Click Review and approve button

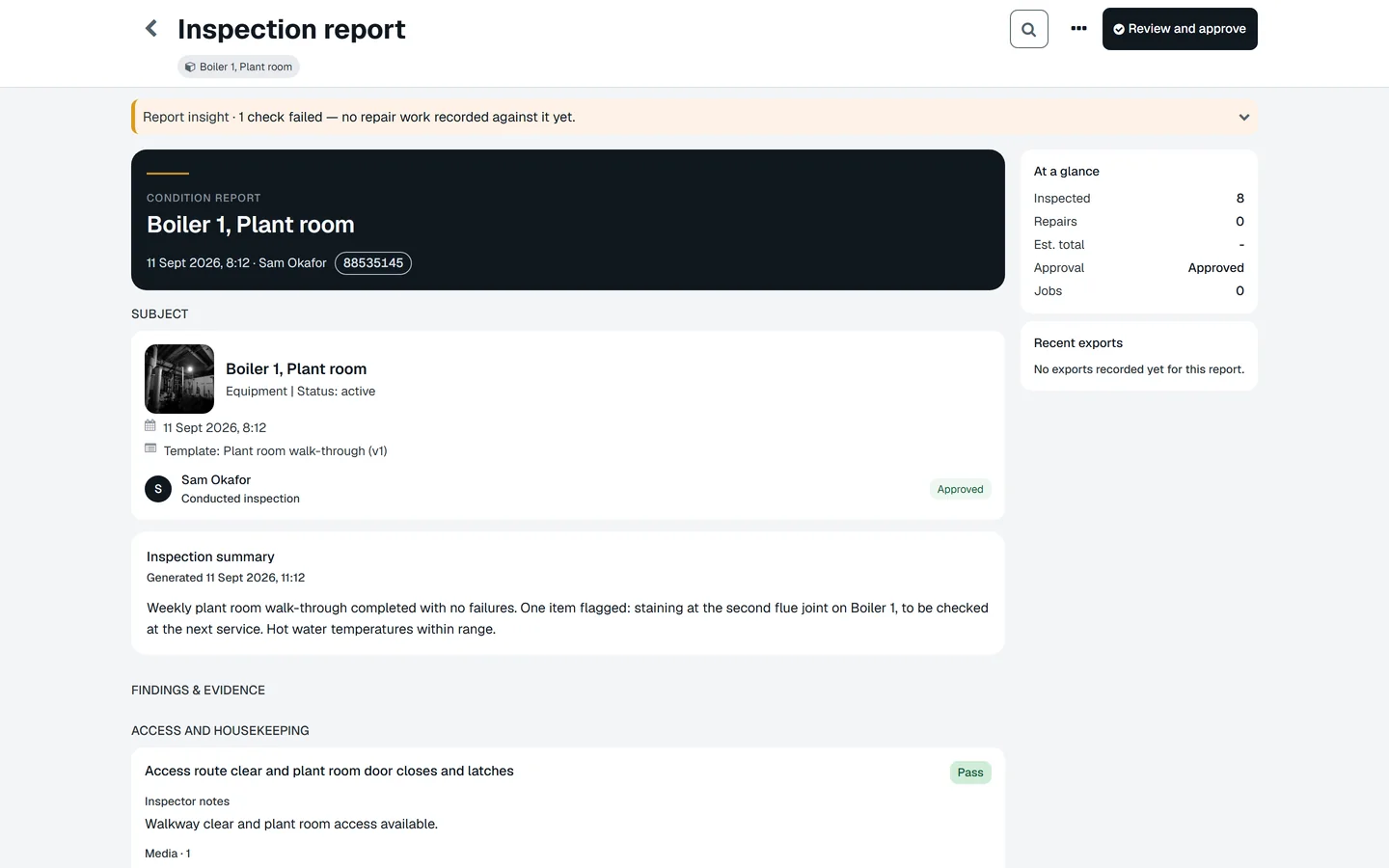tap(1180, 29)
